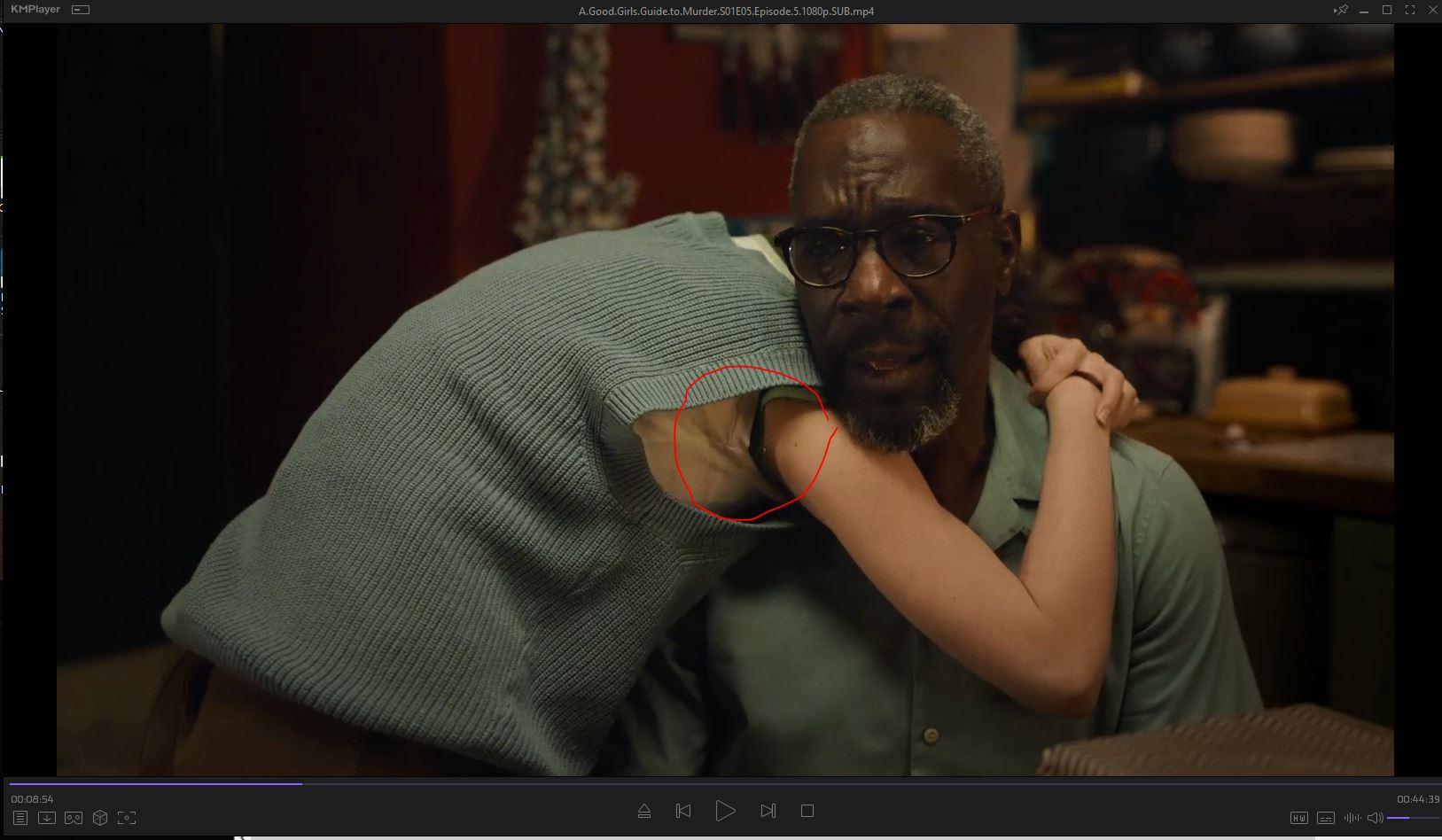This screenshot has width=1442, height=840.
Task: Capture a frame with the screenshot icon
Action: click(x=127, y=818)
